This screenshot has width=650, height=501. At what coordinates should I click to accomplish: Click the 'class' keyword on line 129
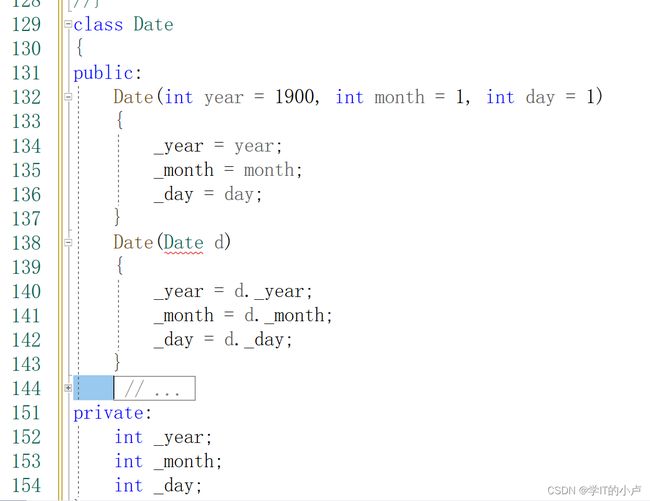tap(98, 24)
